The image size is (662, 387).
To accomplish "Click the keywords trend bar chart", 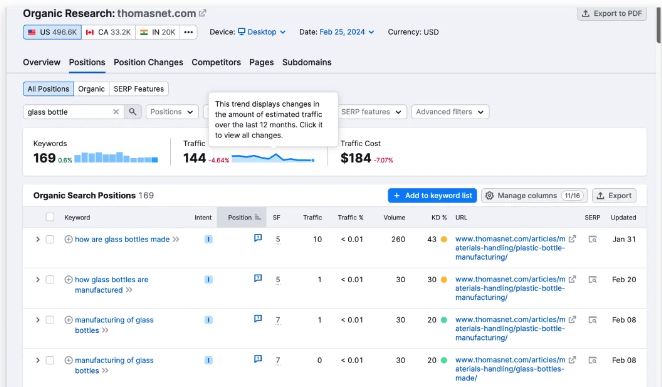I will [116, 157].
